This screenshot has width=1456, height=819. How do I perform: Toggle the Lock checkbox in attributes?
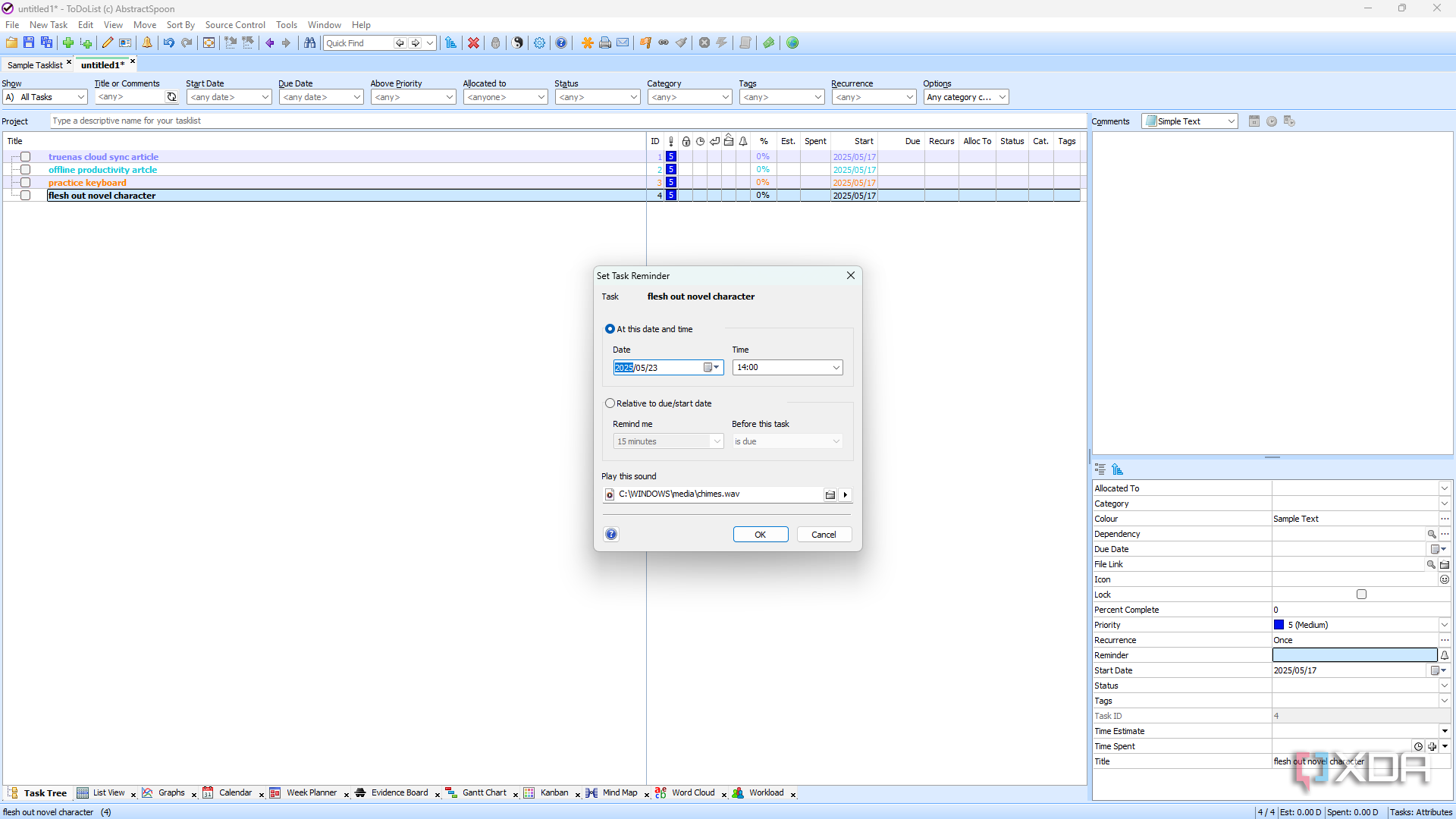[x=1361, y=595]
